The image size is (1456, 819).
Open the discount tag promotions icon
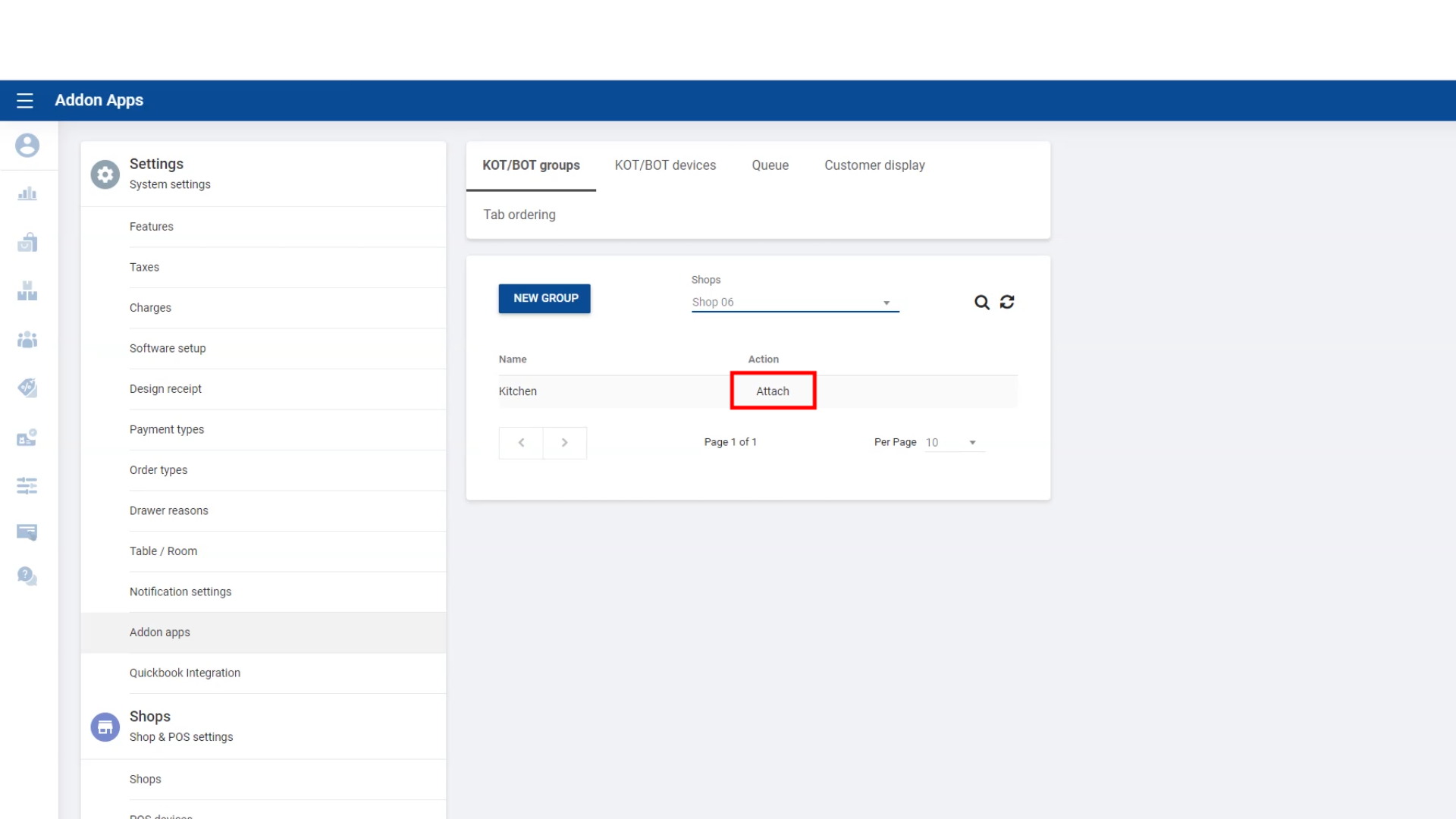tap(27, 388)
